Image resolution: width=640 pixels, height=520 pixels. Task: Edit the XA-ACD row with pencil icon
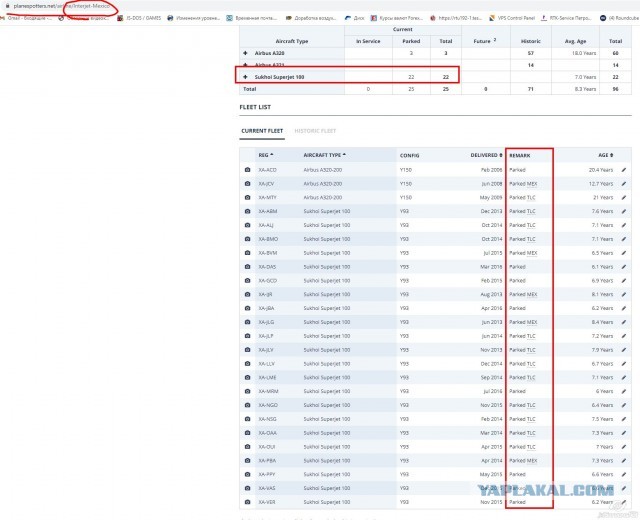coord(624,170)
